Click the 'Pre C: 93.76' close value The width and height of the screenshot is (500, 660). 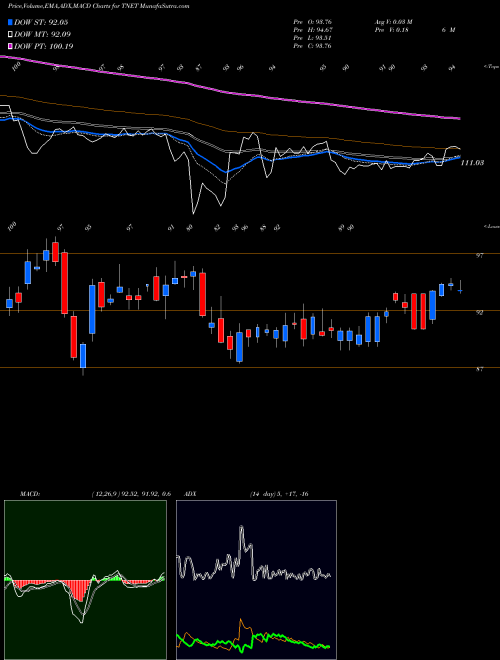pyautogui.click(x=312, y=46)
